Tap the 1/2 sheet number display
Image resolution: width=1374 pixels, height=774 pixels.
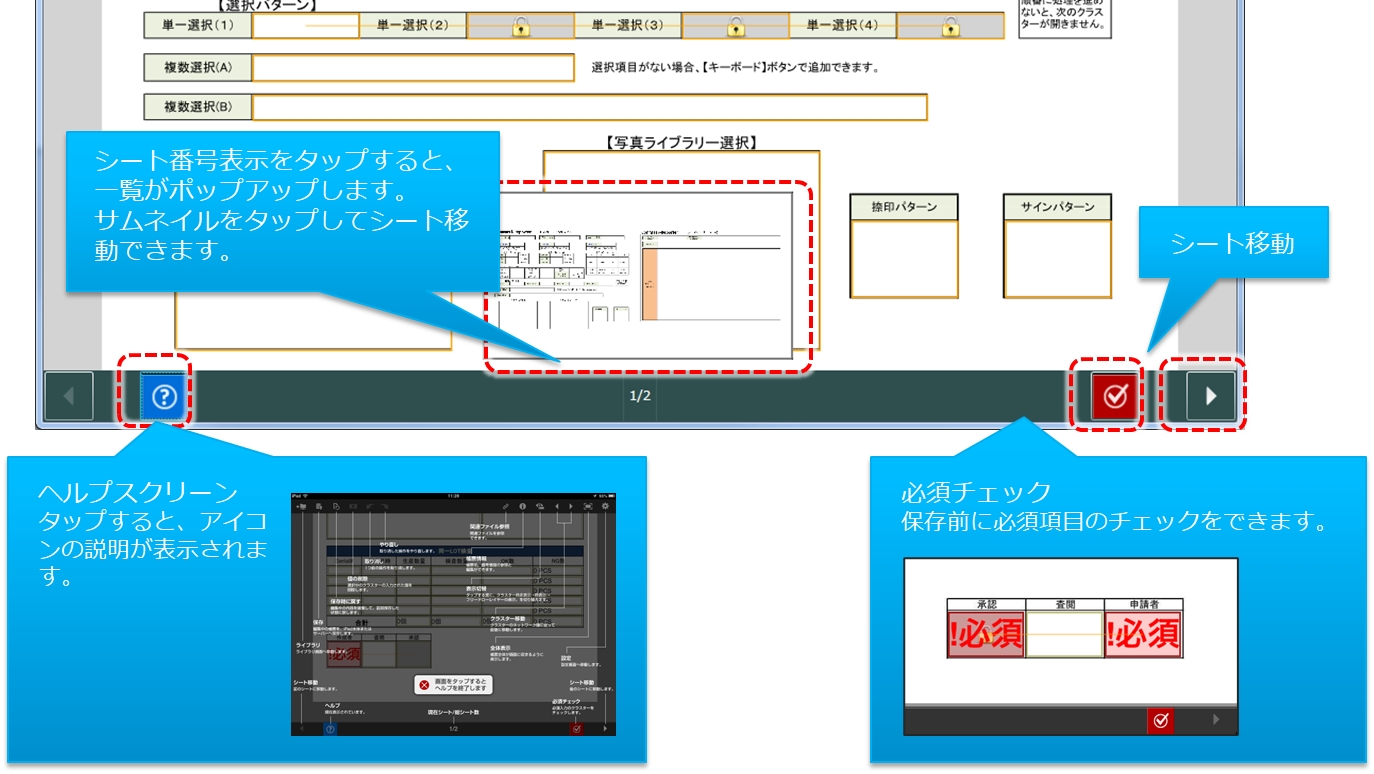pyautogui.click(x=640, y=396)
